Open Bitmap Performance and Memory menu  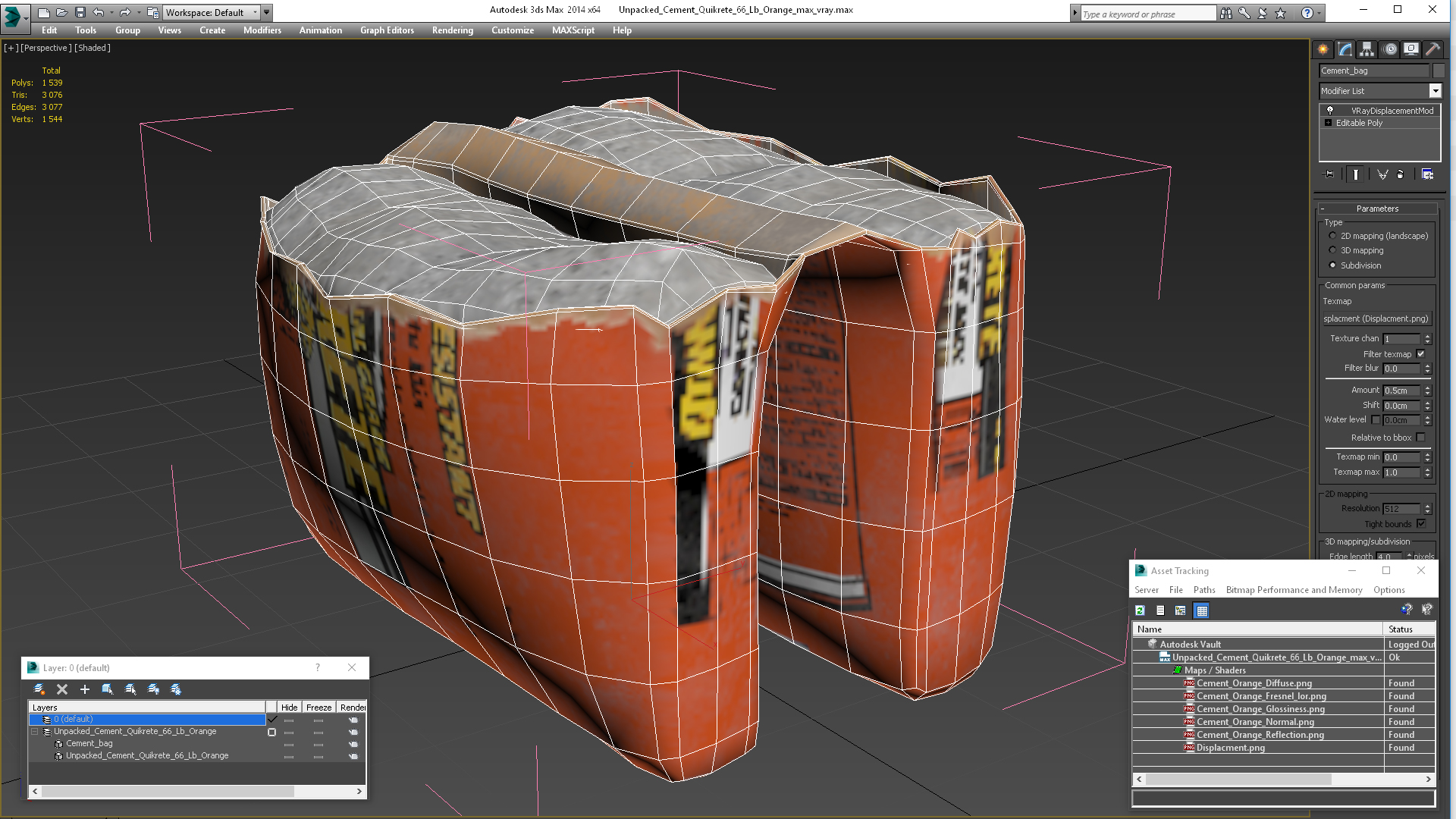[x=1294, y=590]
